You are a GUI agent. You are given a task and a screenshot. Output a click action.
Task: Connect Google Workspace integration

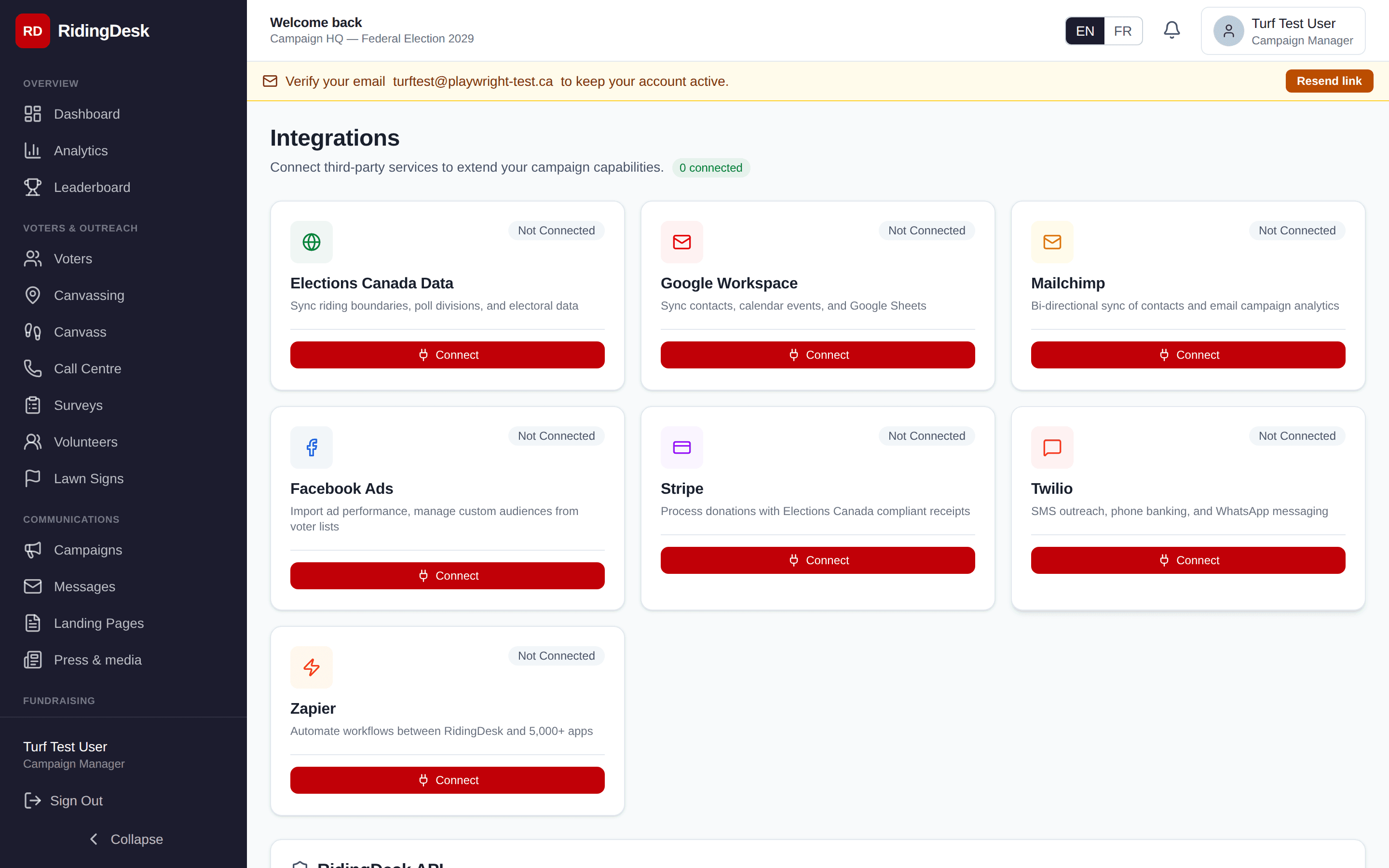(x=817, y=355)
